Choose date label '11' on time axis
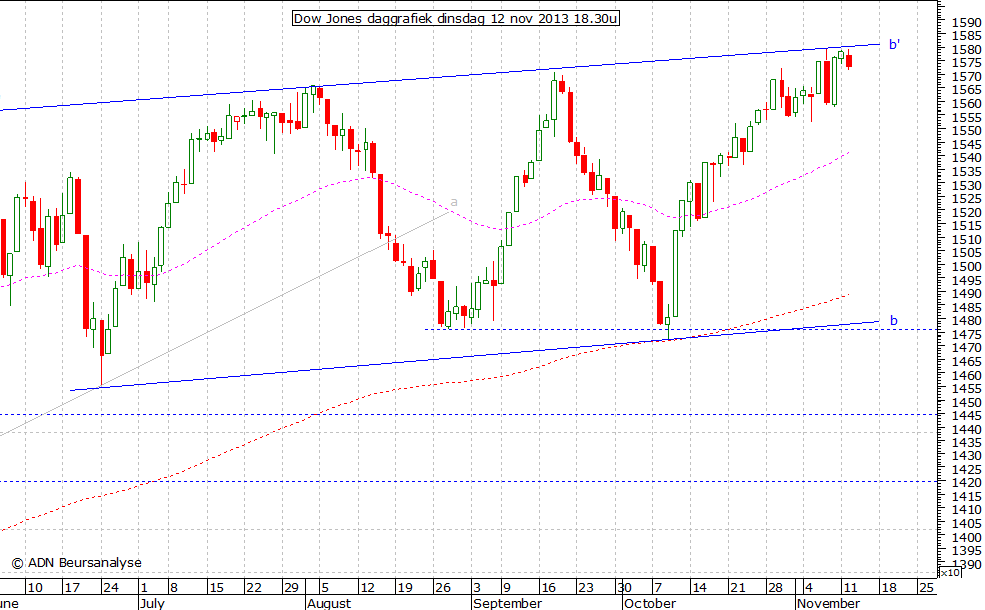Viewport: 985px width, 610px height. click(850, 587)
